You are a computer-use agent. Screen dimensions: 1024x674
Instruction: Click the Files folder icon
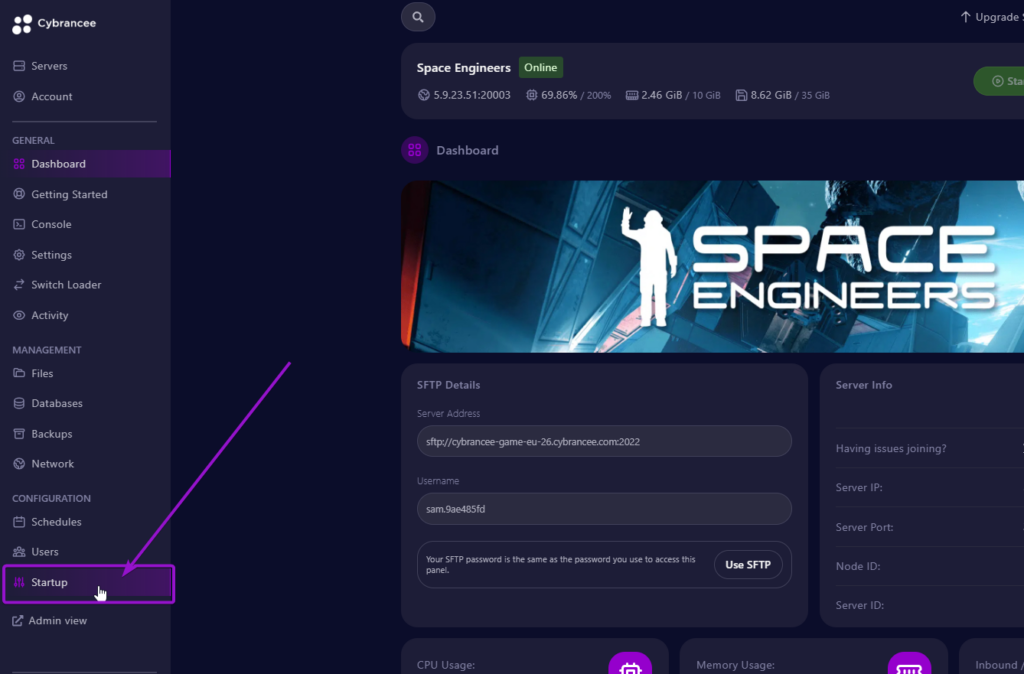pyautogui.click(x=19, y=374)
